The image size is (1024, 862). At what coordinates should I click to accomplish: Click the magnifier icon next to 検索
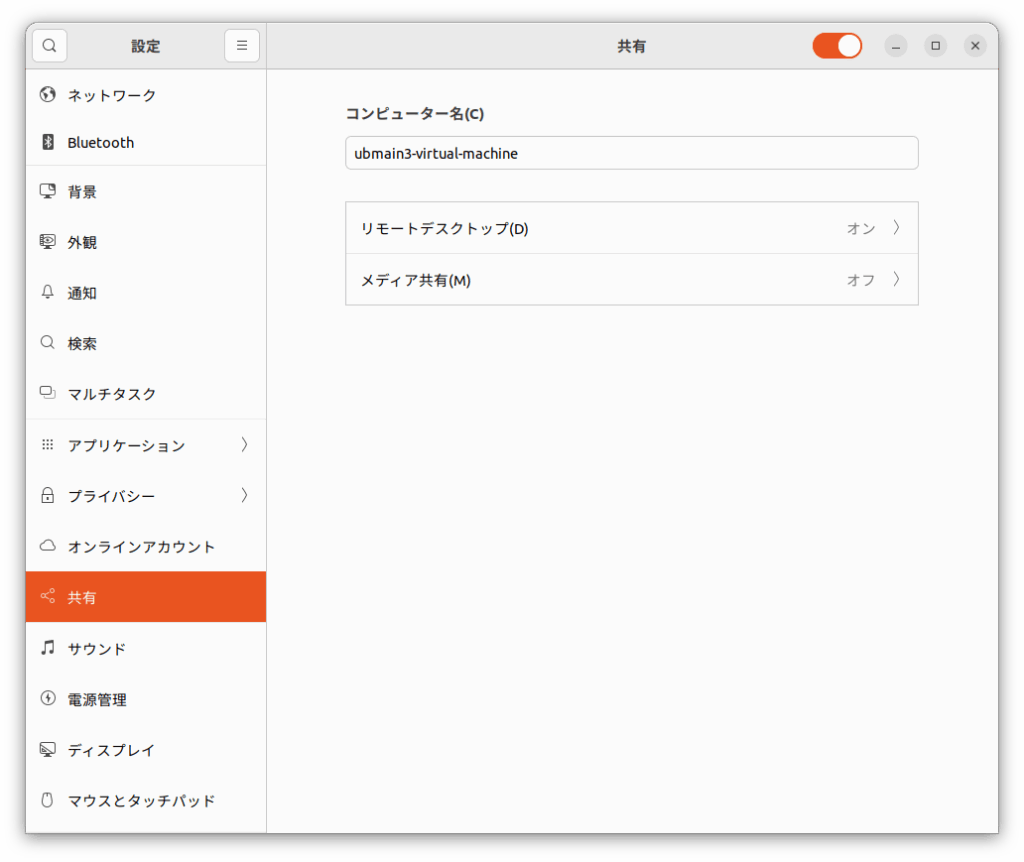point(48,342)
